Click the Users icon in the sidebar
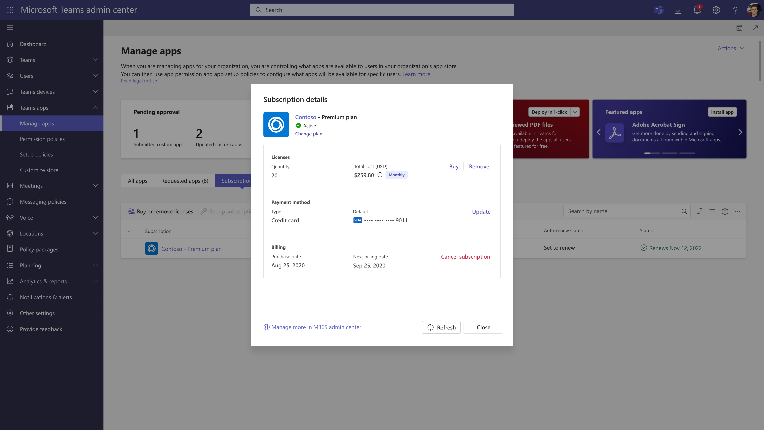 click(10, 76)
